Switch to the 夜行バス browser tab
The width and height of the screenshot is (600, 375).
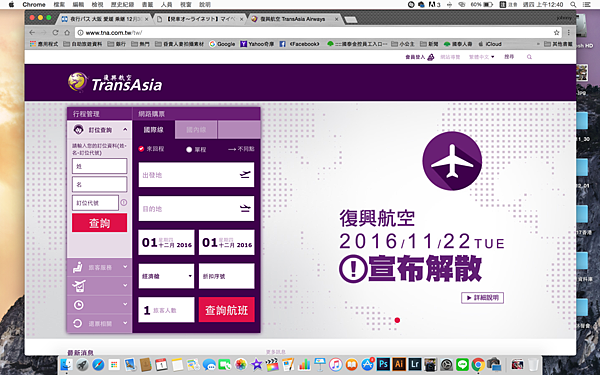tap(103, 19)
